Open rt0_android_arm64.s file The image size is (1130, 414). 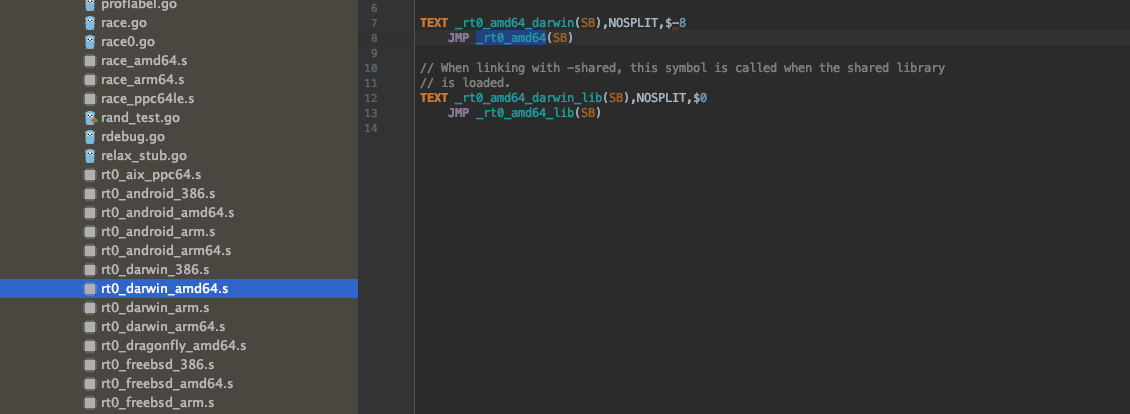[x=166, y=250]
